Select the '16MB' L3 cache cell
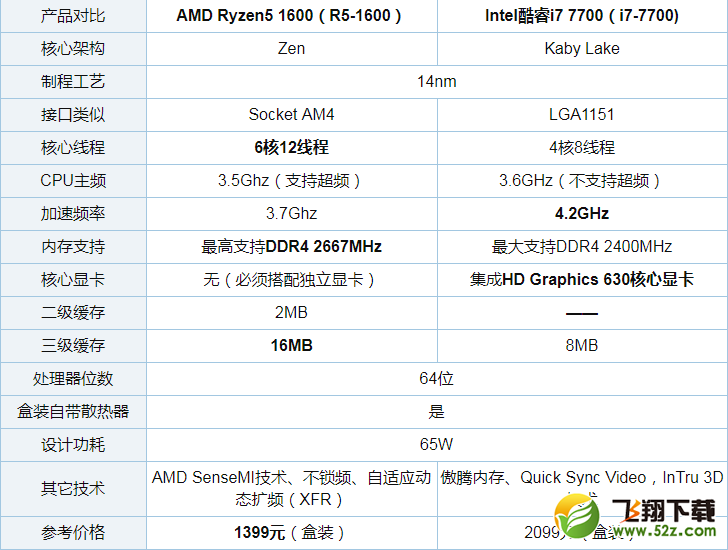The height and width of the screenshot is (550, 728). point(292,346)
